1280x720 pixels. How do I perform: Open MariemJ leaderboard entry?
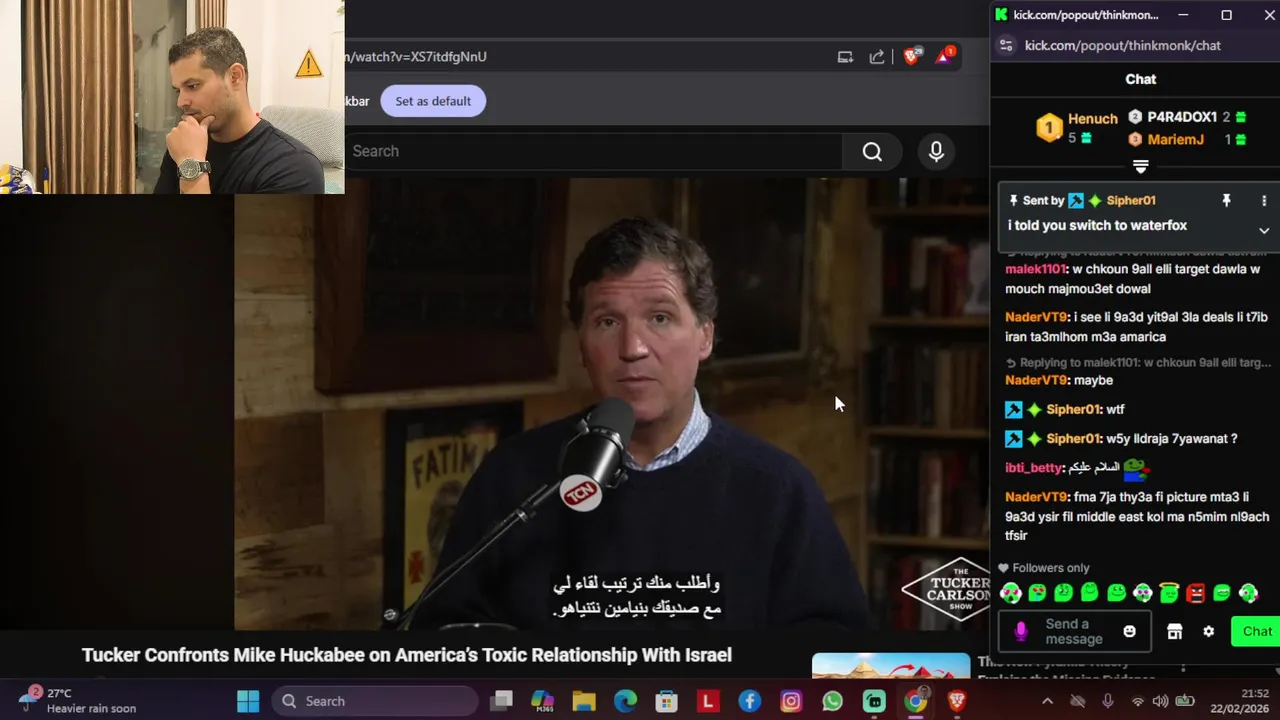point(1187,140)
